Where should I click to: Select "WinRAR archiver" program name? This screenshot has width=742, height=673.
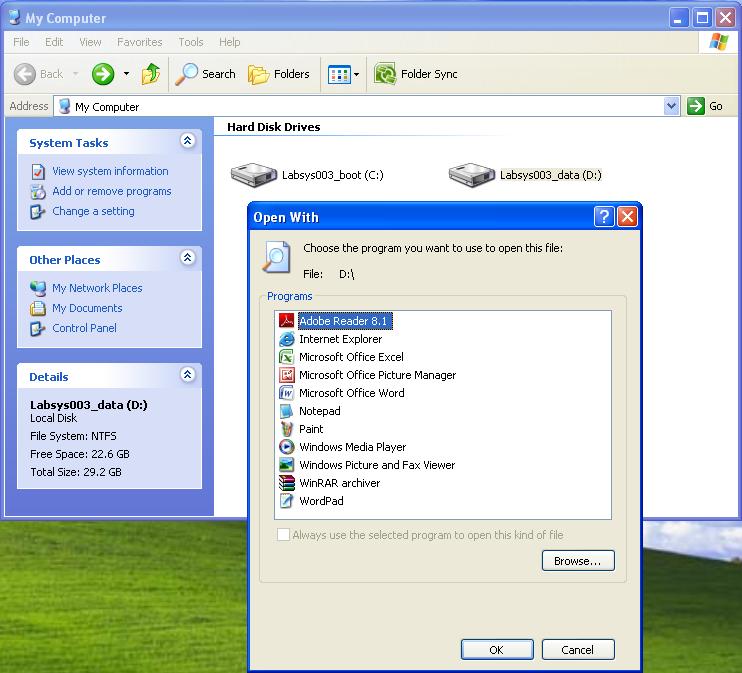(x=339, y=483)
